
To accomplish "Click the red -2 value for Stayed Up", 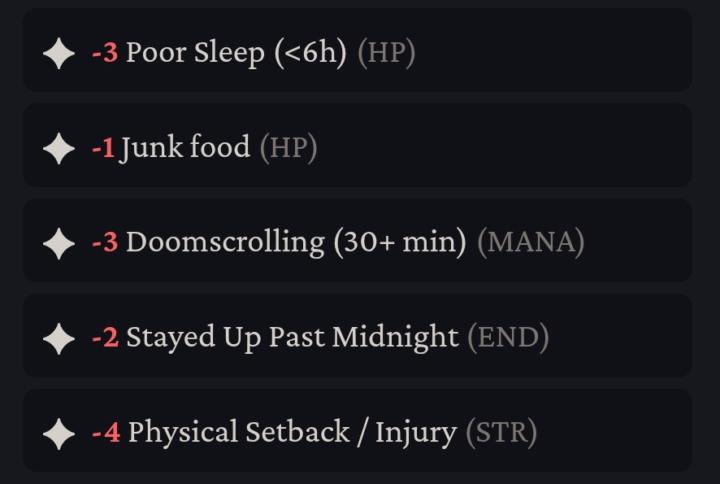I will (105, 338).
